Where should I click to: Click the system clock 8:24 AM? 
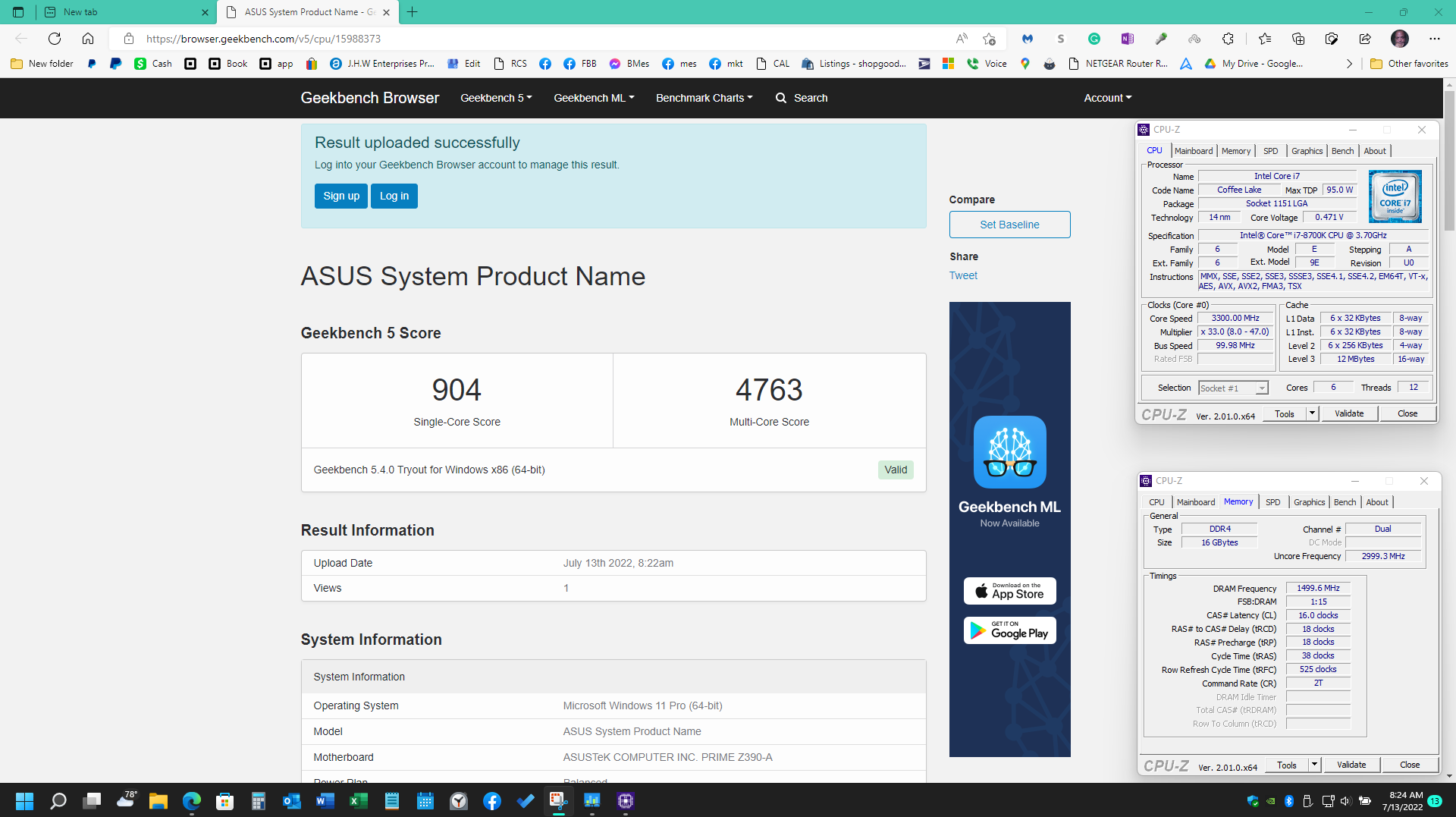point(1405,795)
